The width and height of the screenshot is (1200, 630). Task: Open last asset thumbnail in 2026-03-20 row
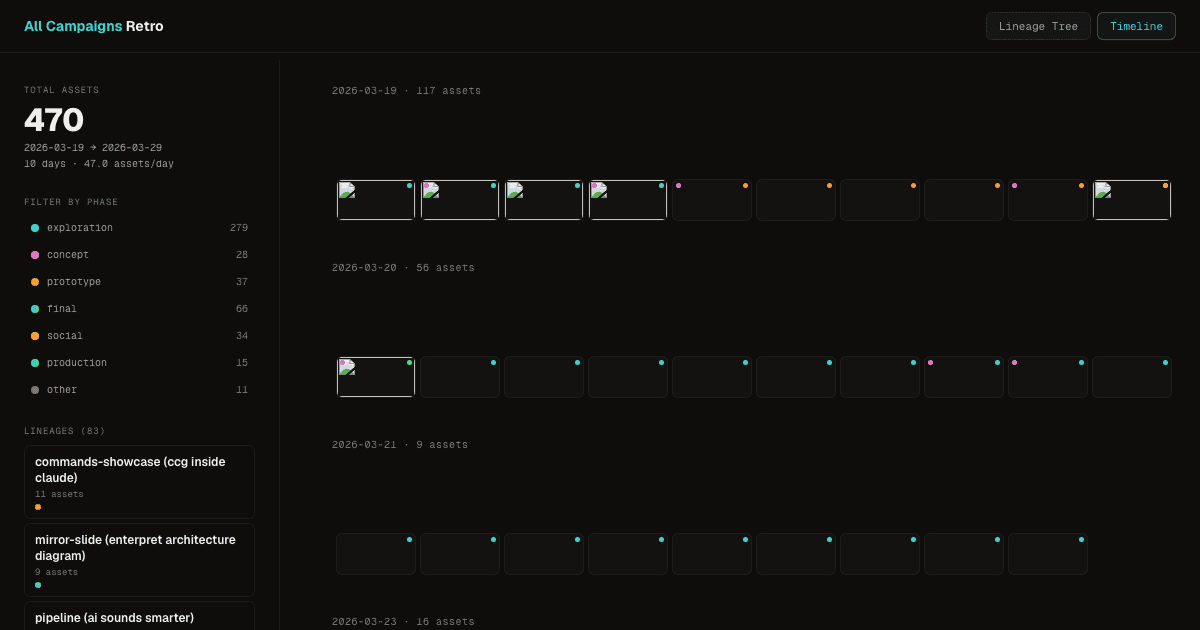(x=1132, y=377)
